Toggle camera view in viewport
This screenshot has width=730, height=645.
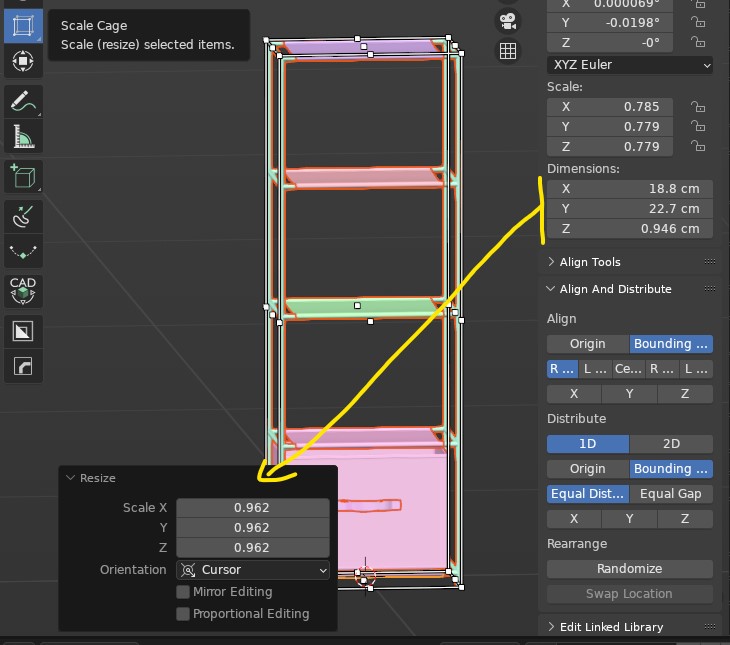pos(507,21)
